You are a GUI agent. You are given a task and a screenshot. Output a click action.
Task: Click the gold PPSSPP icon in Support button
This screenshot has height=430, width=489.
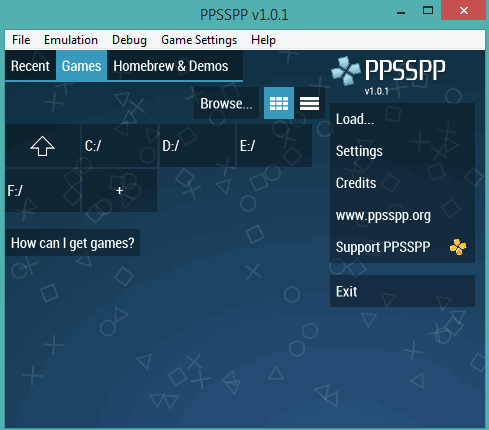[458, 247]
